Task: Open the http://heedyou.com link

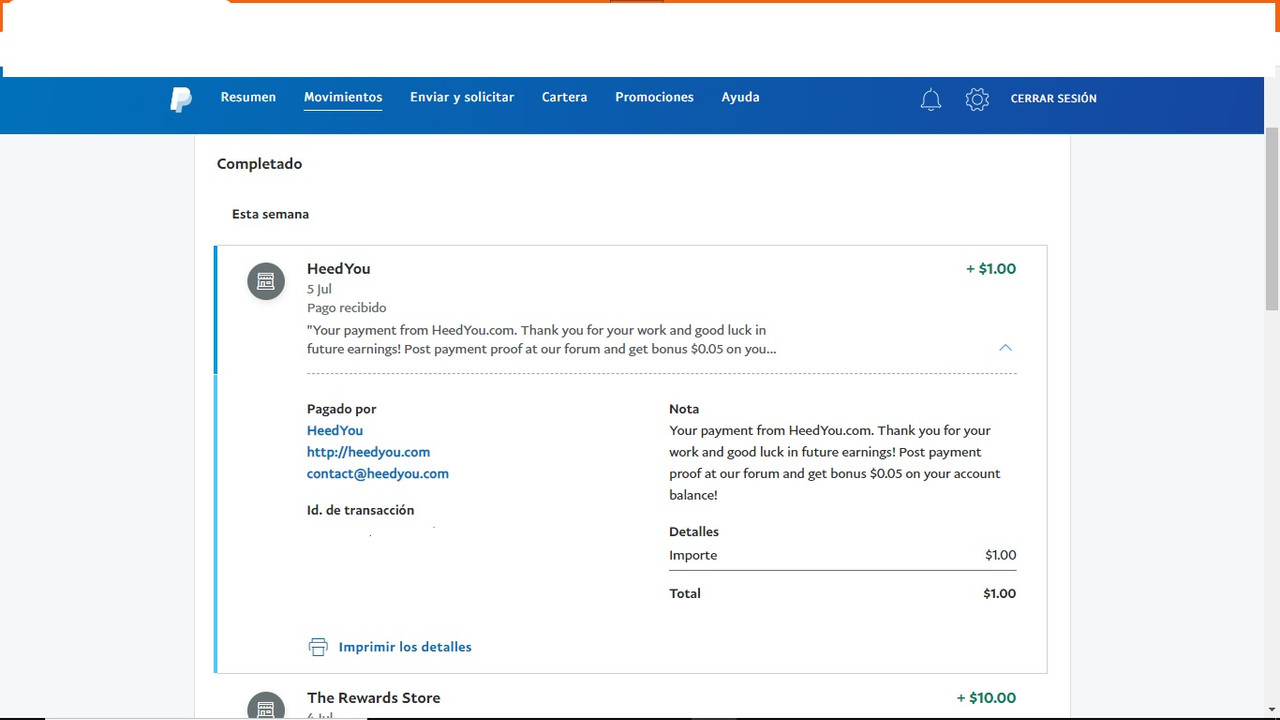Action: (368, 452)
